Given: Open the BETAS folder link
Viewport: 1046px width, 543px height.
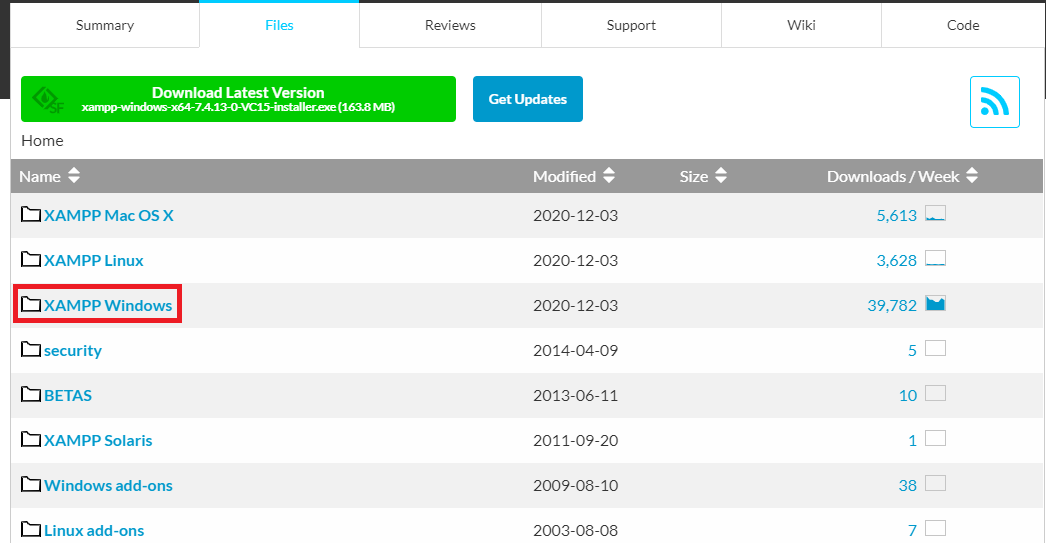Looking at the screenshot, I should pos(68,396).
